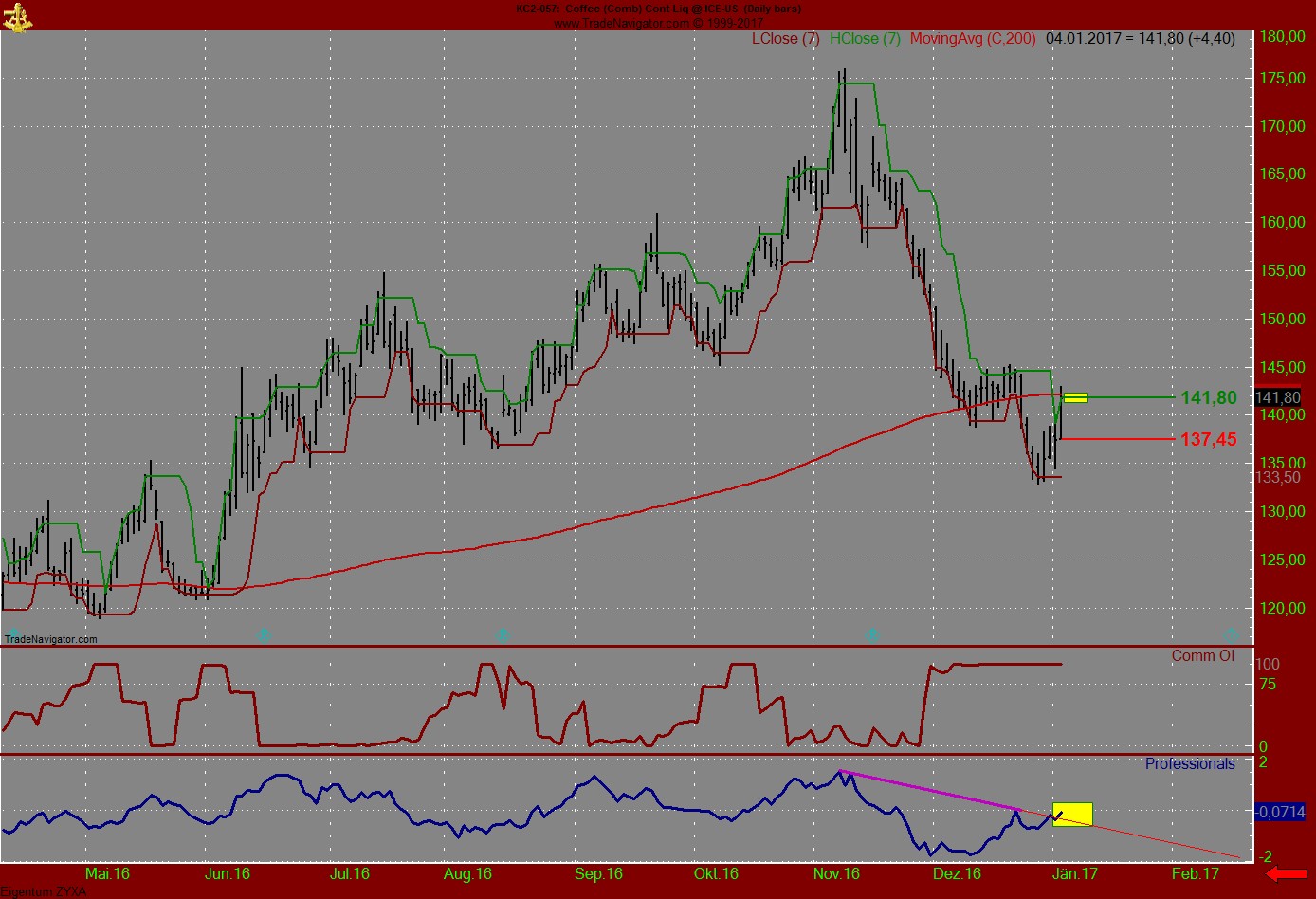This screenshot has width=1316, height=899.
Task: Click the Eigentum ZYXA text at bottom left
Action: pyautogui.click(x=42, y=891)
